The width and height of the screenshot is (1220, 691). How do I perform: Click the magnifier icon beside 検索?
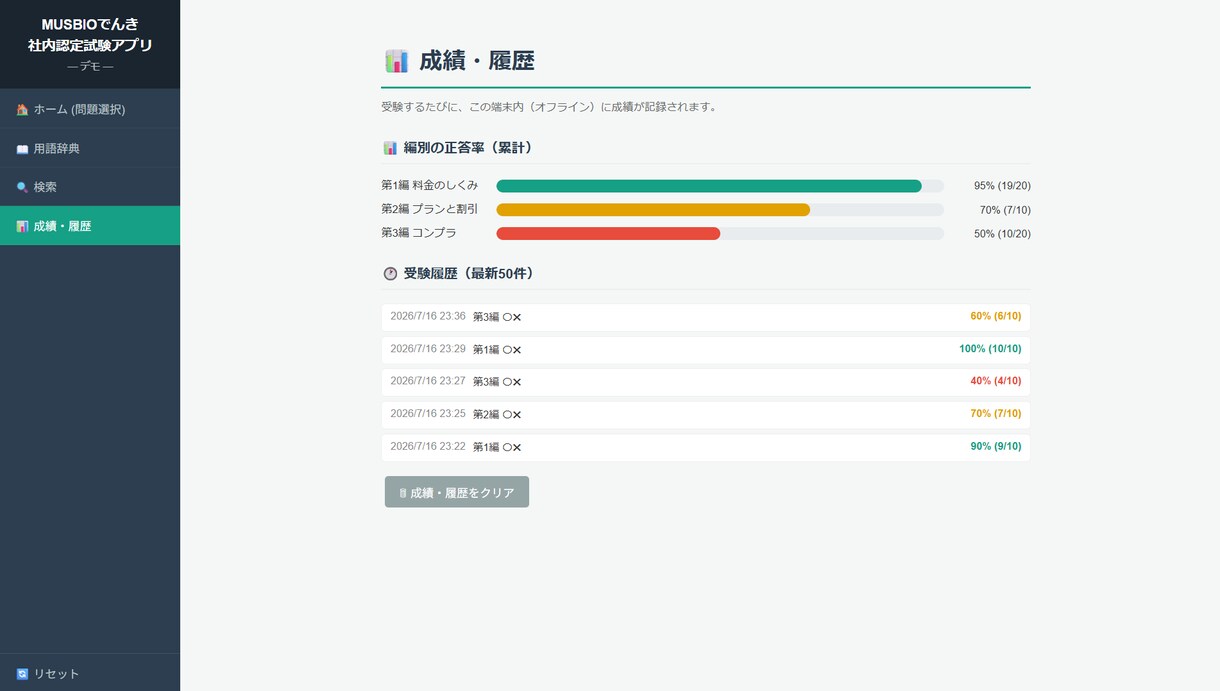pos(22,187)
